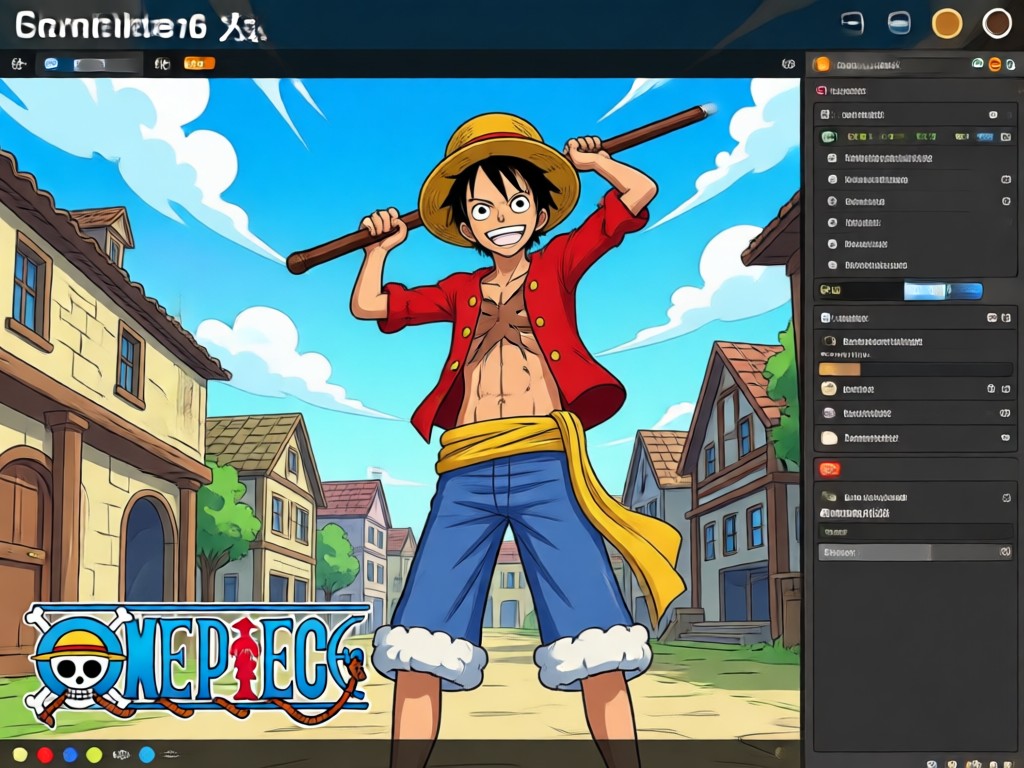Click the green rounded icon in colored row
Image resolution: width=1024 pixels, height=768 pixels.
click(x=829, y=136)
